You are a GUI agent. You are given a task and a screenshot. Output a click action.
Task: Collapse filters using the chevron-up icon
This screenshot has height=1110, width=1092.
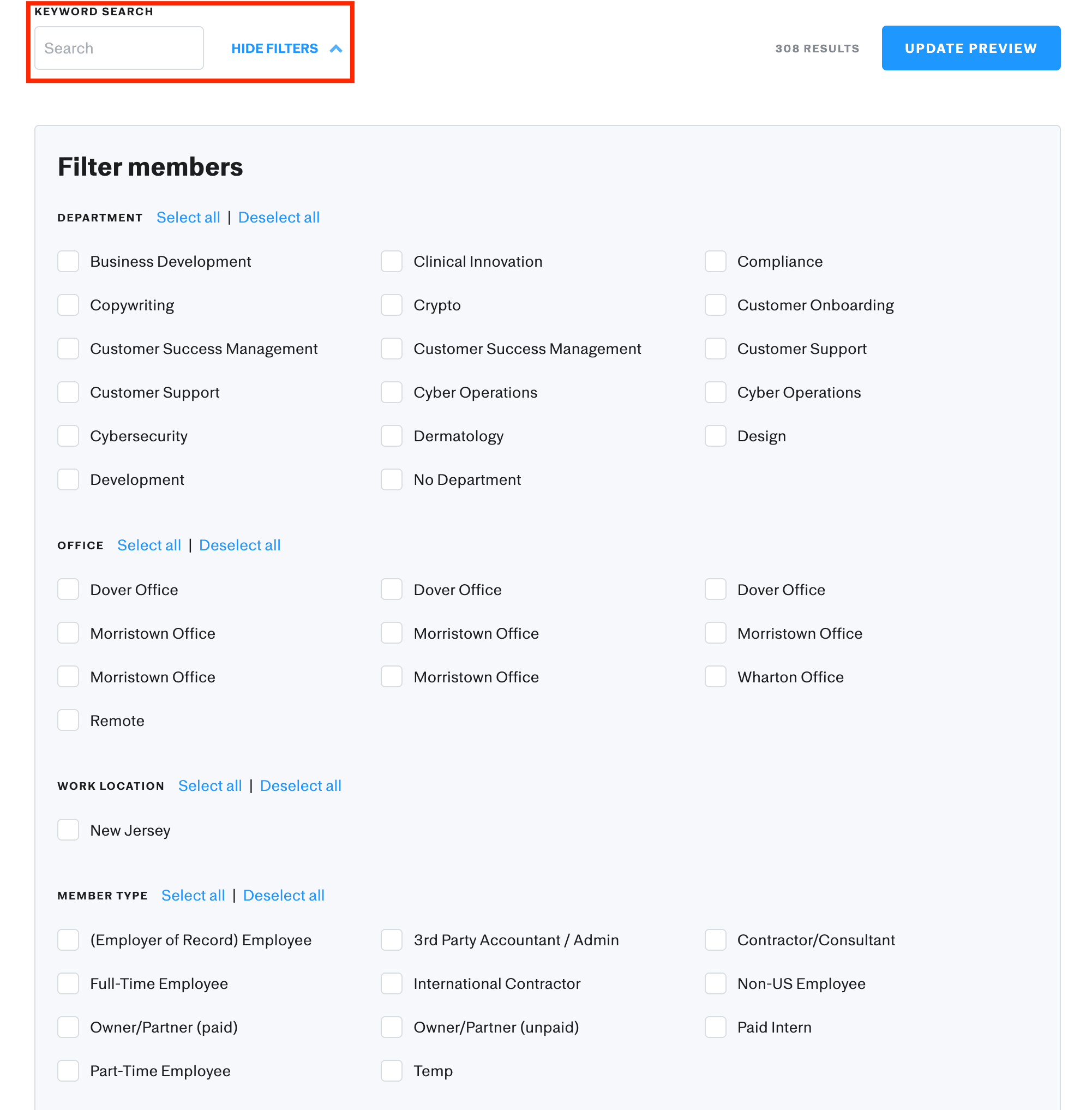click(x=336, y=49)
